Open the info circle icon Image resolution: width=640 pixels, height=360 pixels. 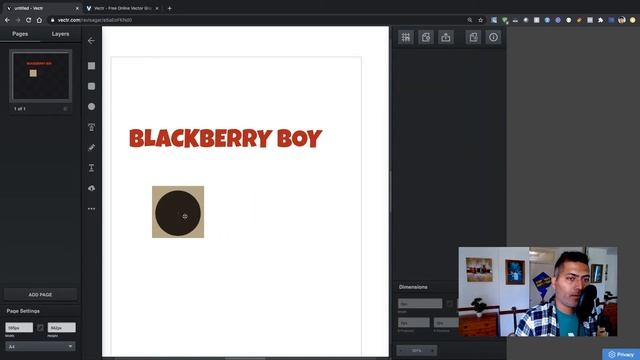(493, 37)
